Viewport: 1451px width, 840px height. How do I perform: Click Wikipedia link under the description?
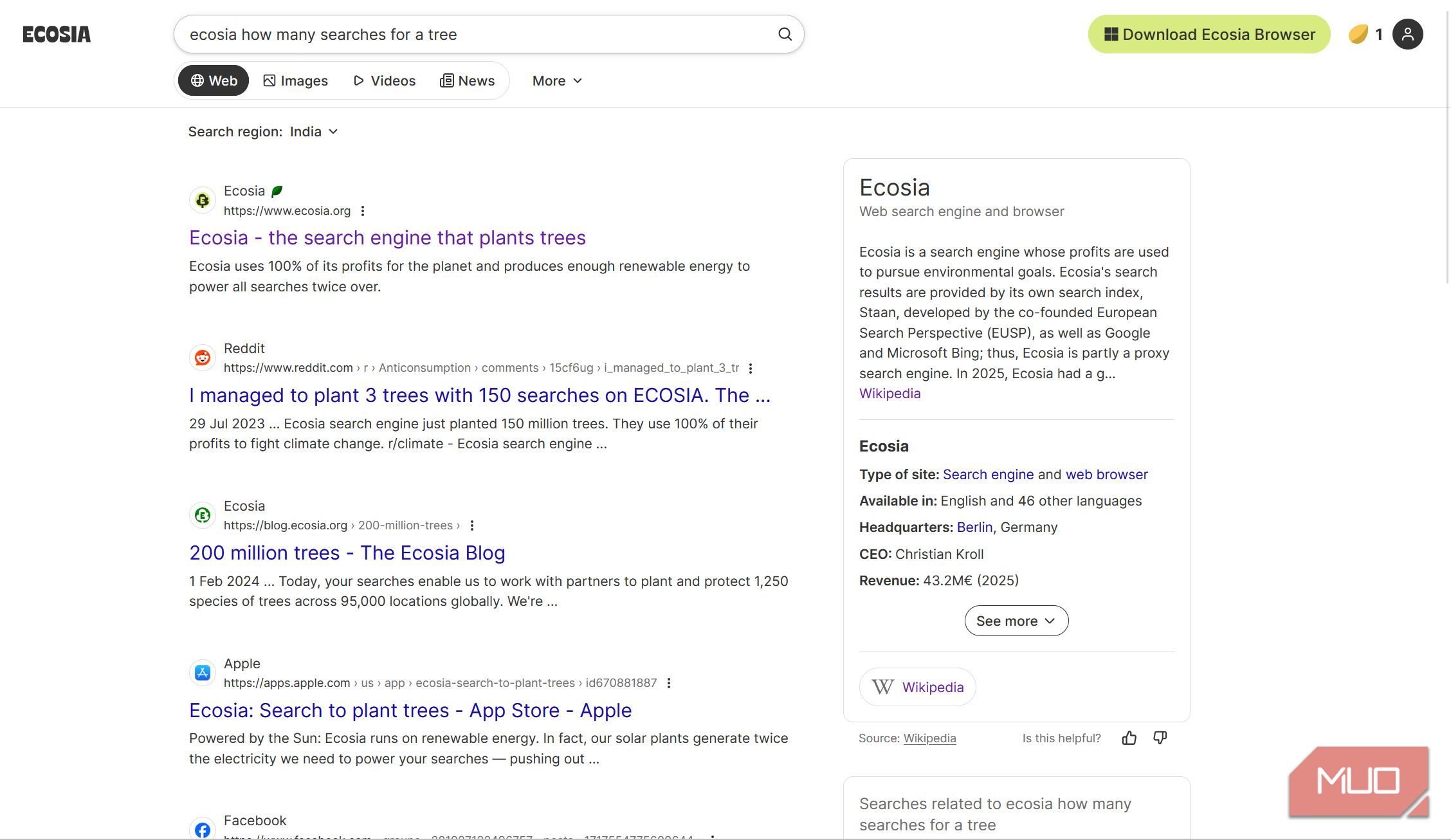pyautogui.click(x=890, y=394)
